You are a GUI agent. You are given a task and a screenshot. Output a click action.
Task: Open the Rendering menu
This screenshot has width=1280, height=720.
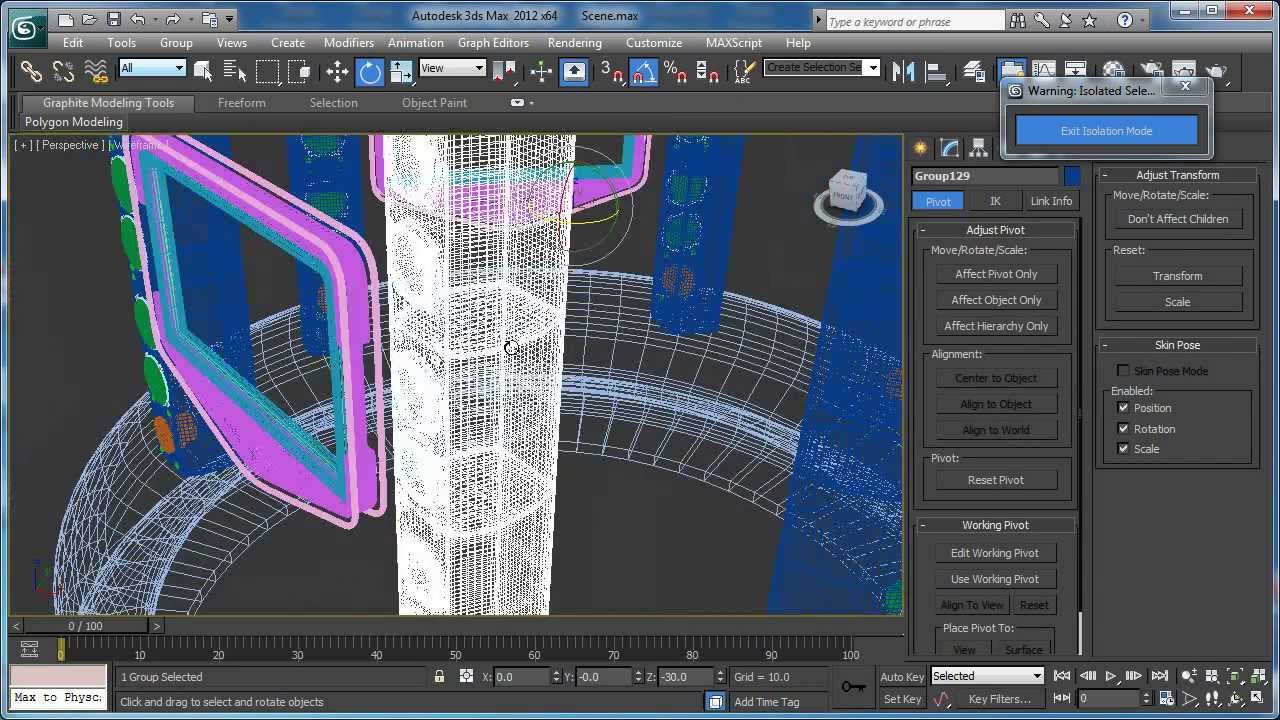click(575, 43)
